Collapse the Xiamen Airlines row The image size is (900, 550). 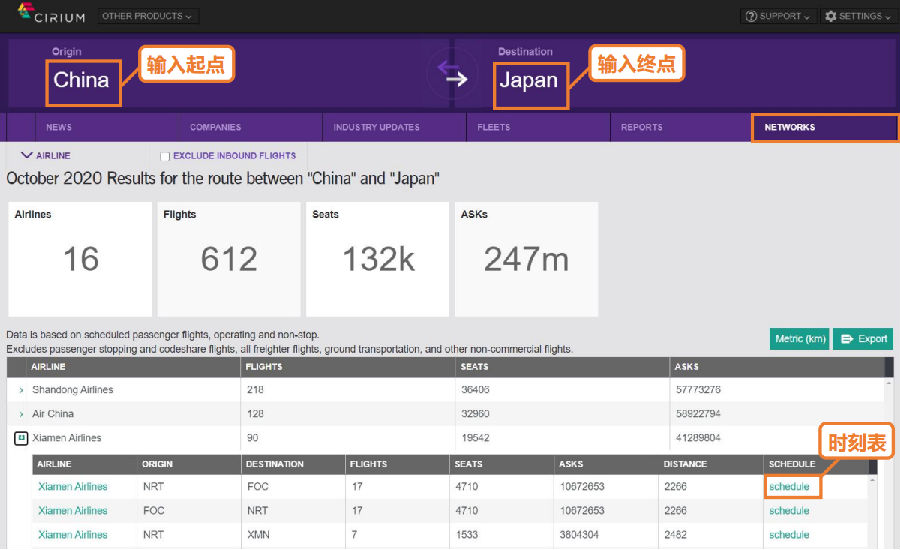21,438
